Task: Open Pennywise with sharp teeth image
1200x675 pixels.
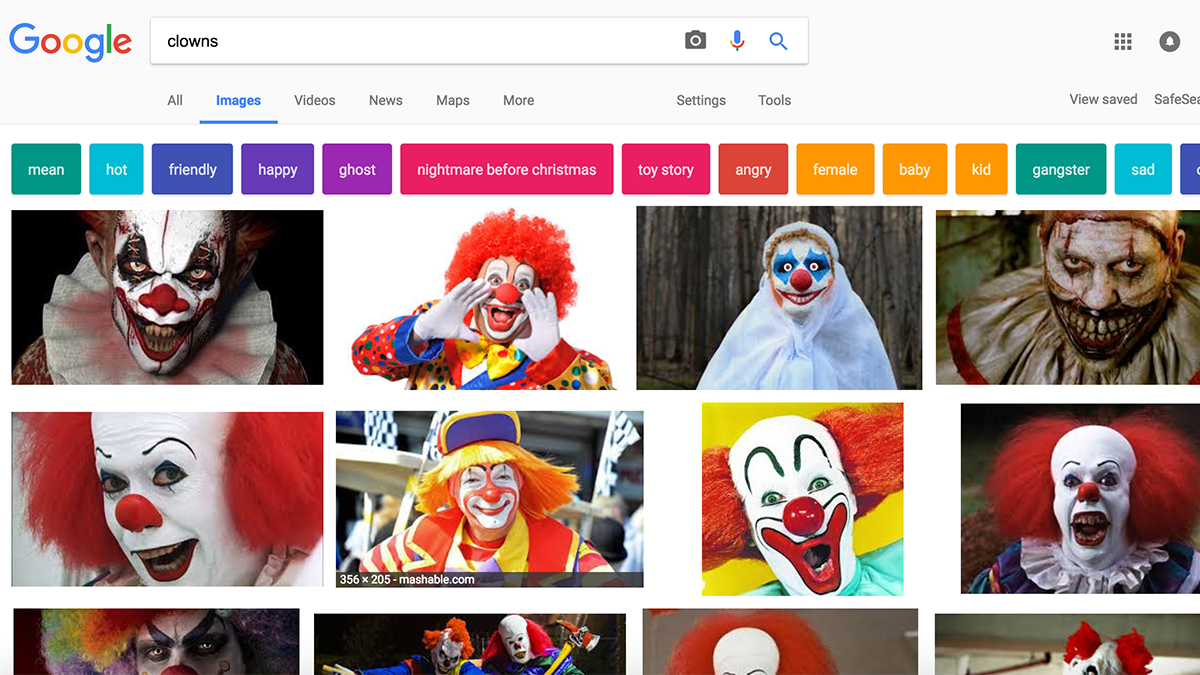Action: pos(1080,498)
